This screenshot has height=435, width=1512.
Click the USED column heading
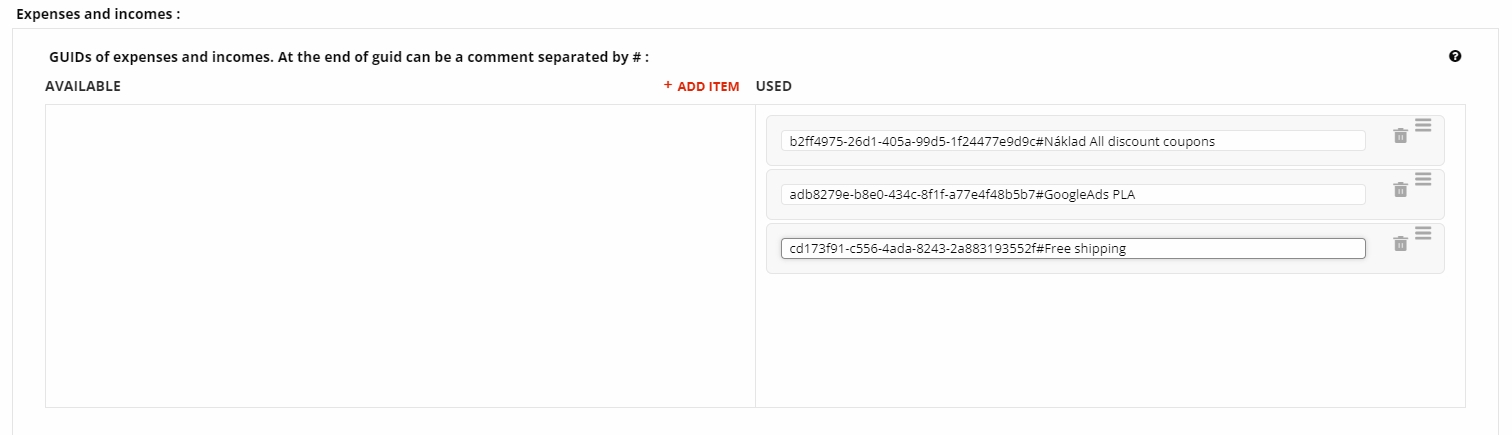[x=774, y=87]
